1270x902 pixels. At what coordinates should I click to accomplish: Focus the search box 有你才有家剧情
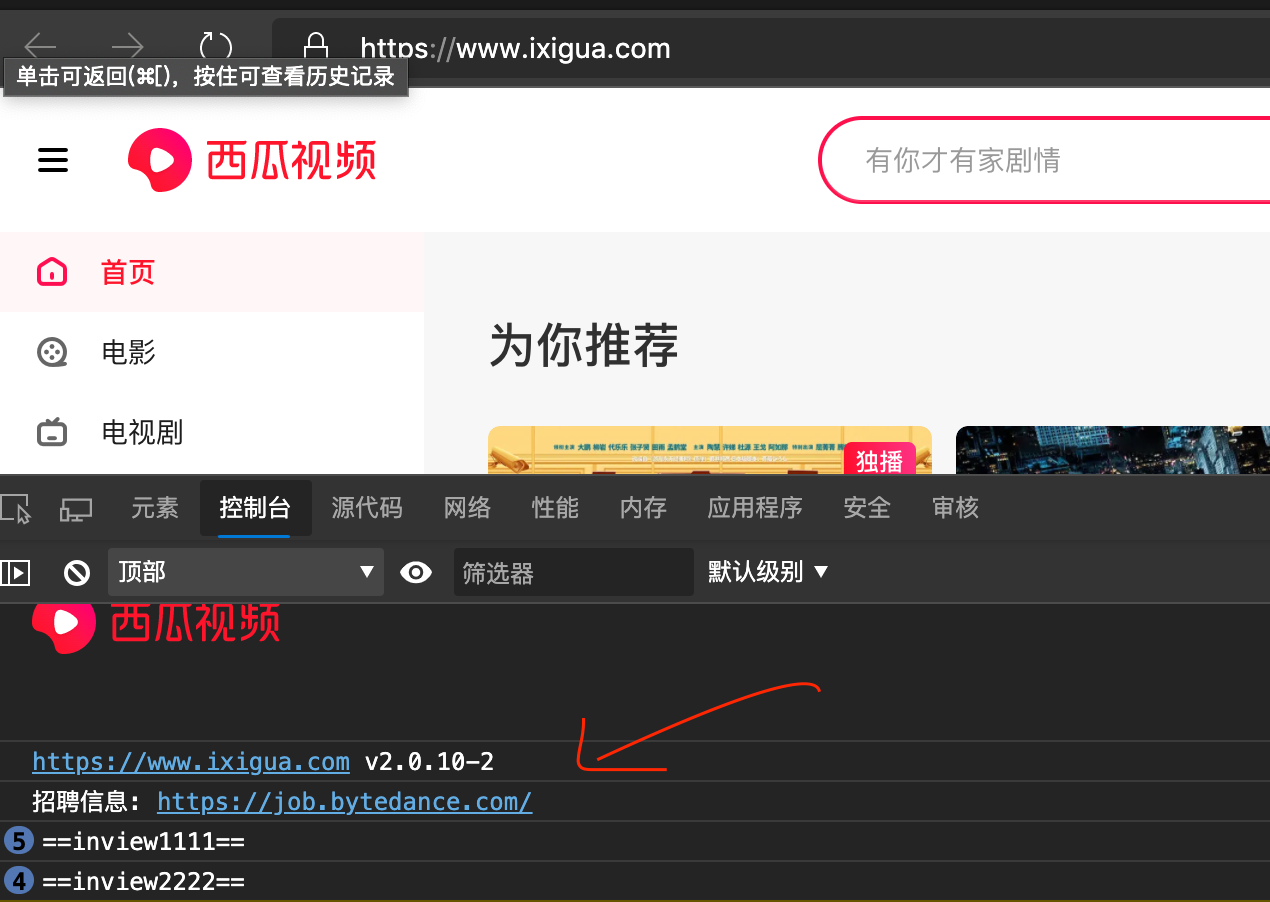[1044, 160]
